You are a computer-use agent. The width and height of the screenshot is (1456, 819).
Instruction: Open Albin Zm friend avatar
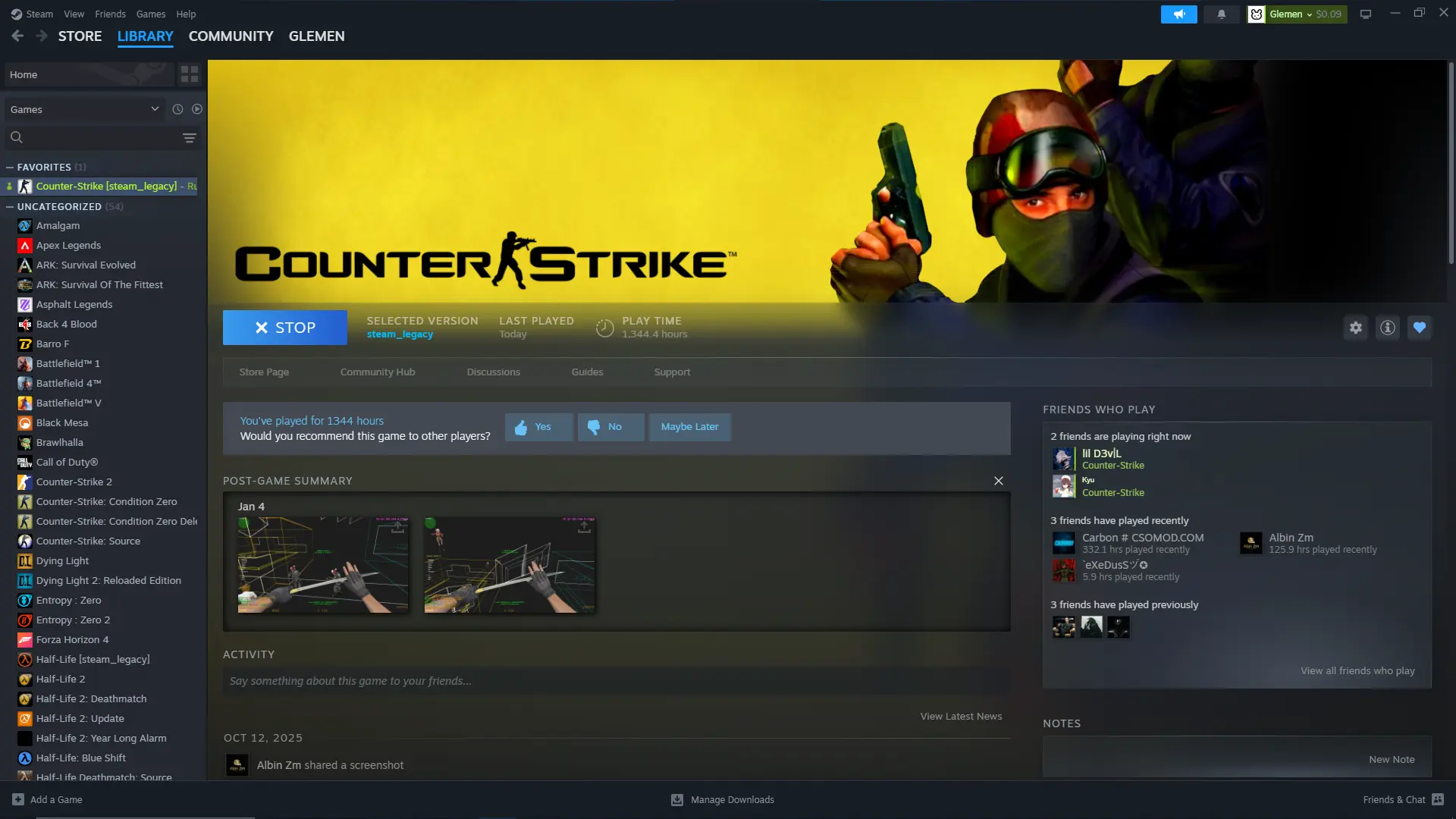point(1251,543)
